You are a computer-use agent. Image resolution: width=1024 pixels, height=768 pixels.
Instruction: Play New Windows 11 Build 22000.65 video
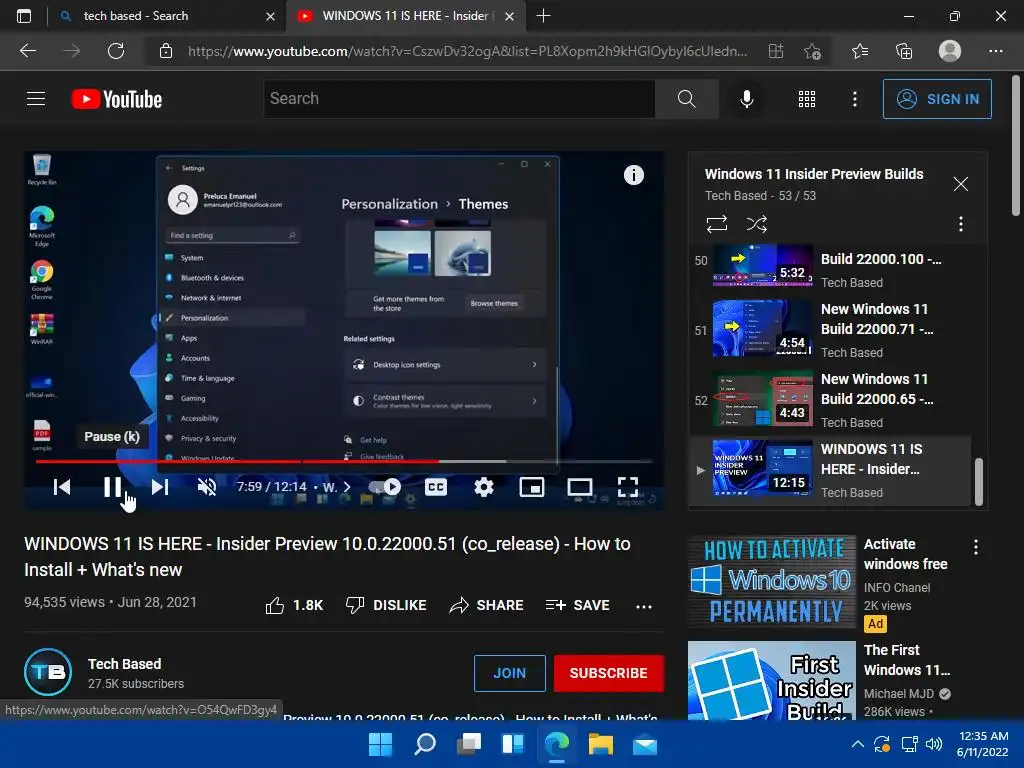pyautogui.click(x=829, y=399)
